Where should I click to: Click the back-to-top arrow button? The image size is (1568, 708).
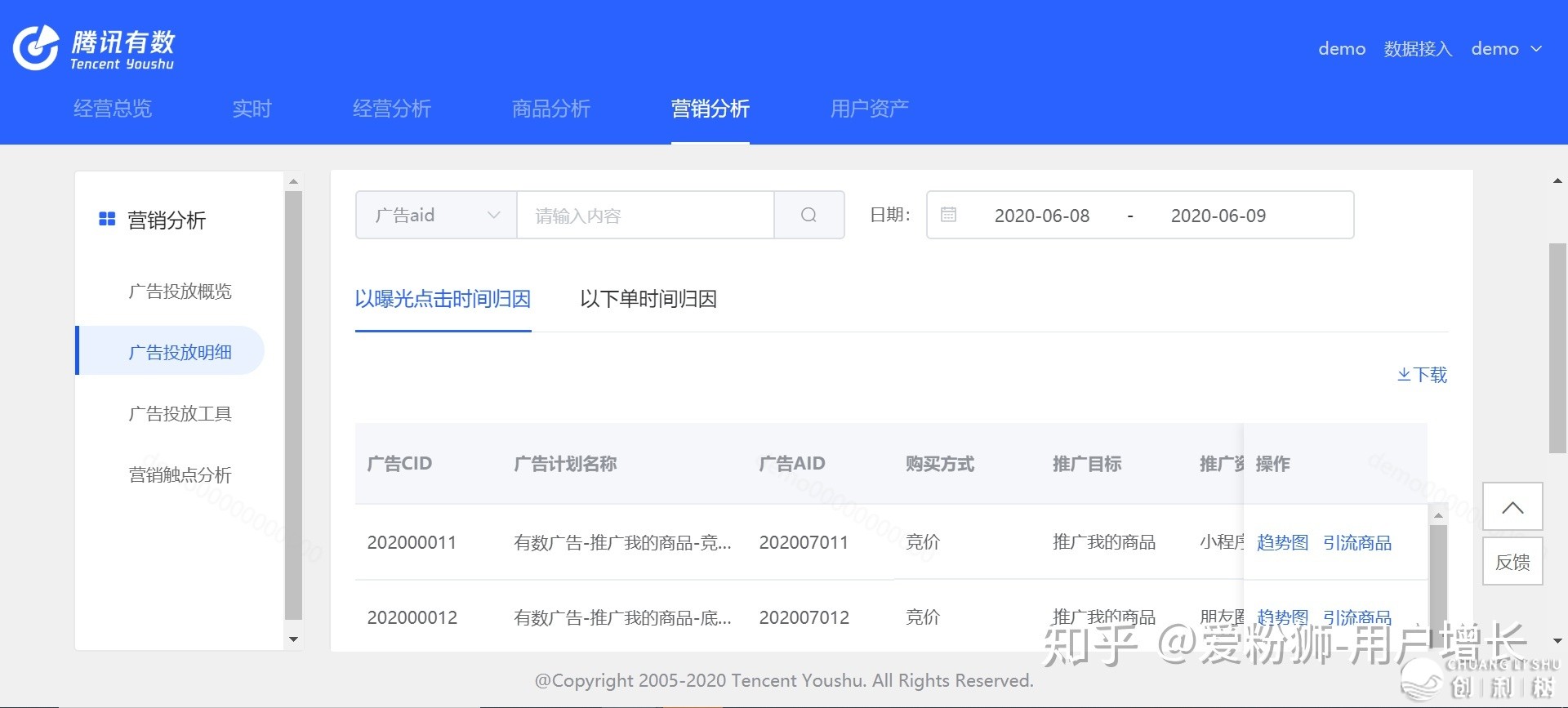click(1512, 507)
